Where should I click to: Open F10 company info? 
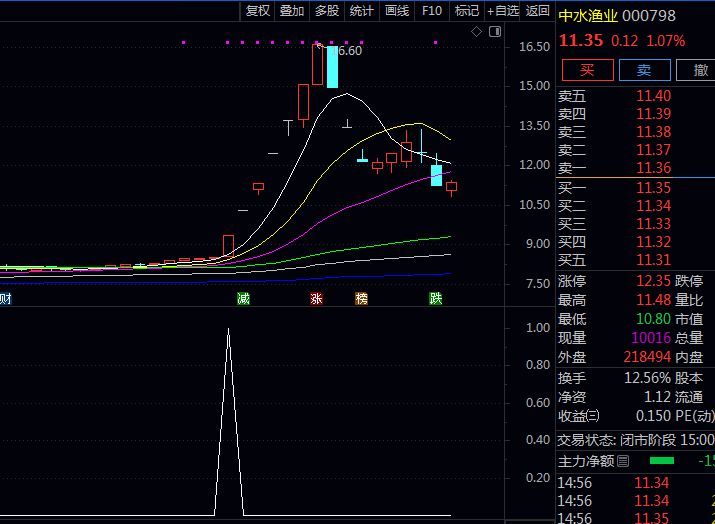point(432,11)
